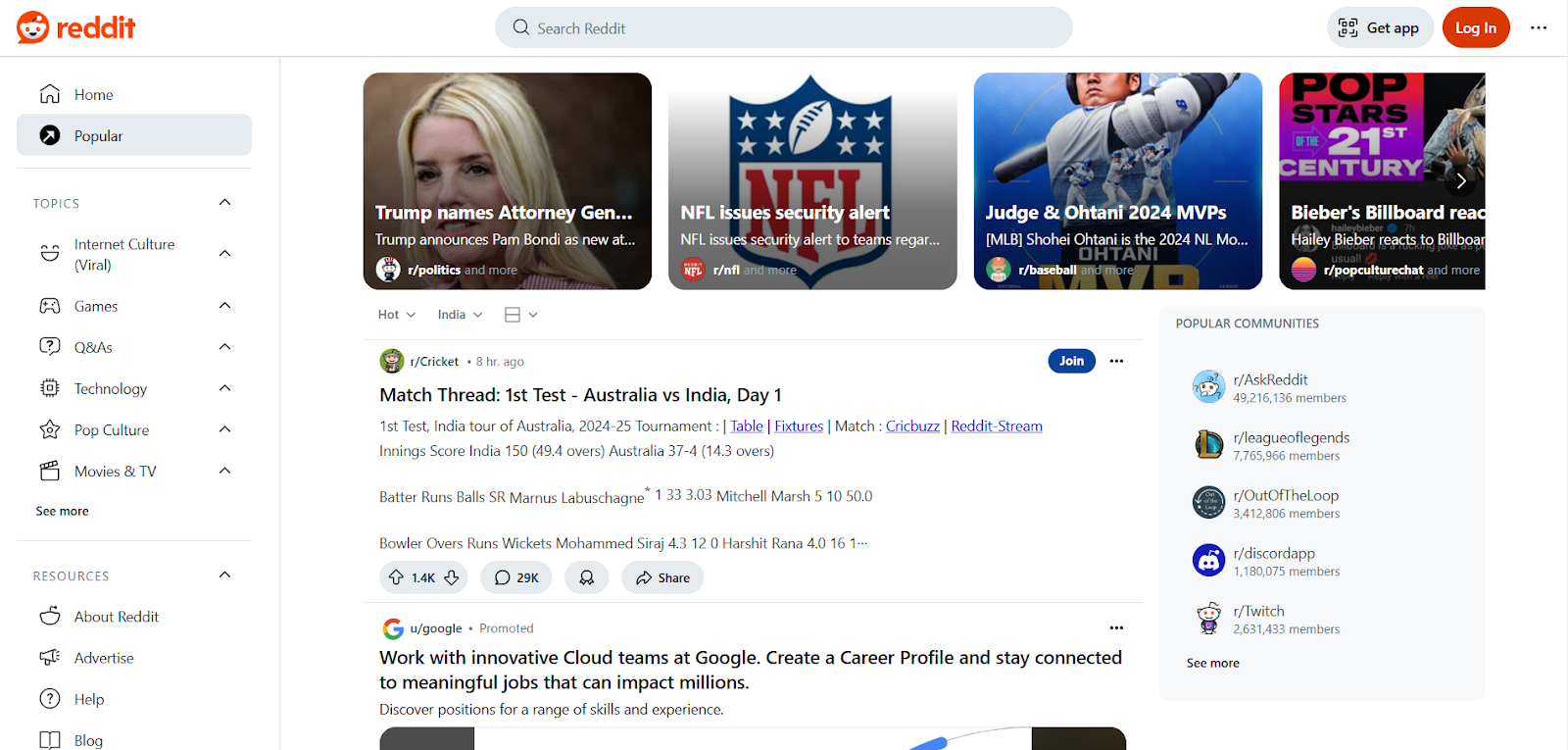
Task: Open the Reddit-Stream link
Action: pos(997,425)
